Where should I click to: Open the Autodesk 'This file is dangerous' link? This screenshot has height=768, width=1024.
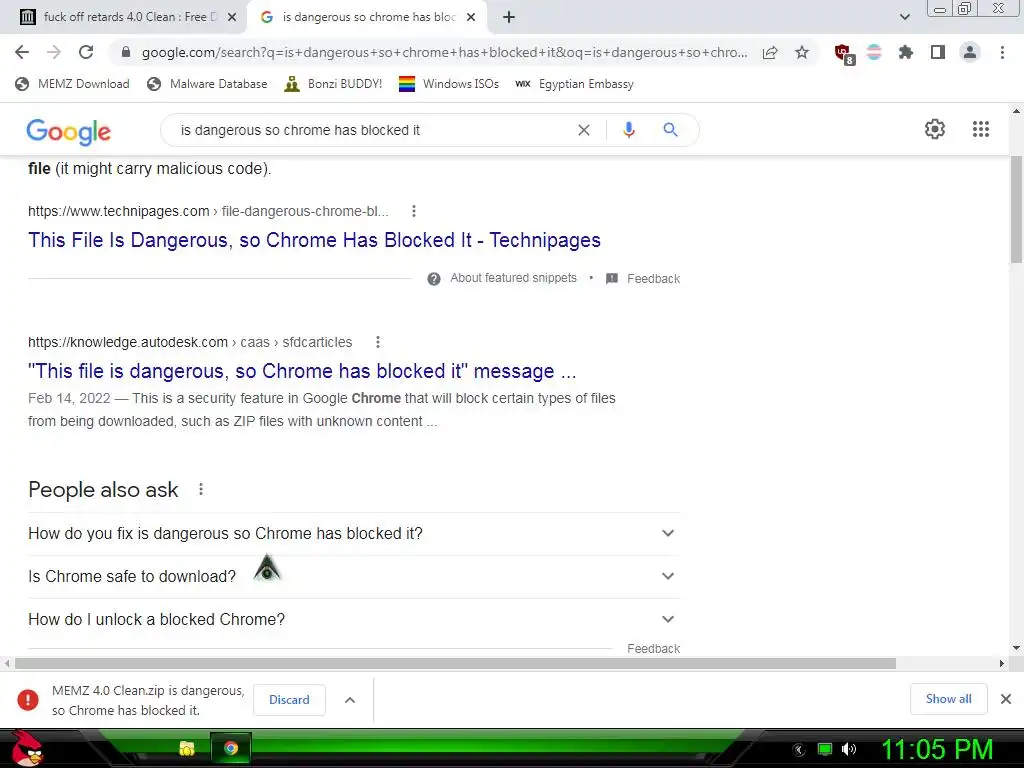302,371
